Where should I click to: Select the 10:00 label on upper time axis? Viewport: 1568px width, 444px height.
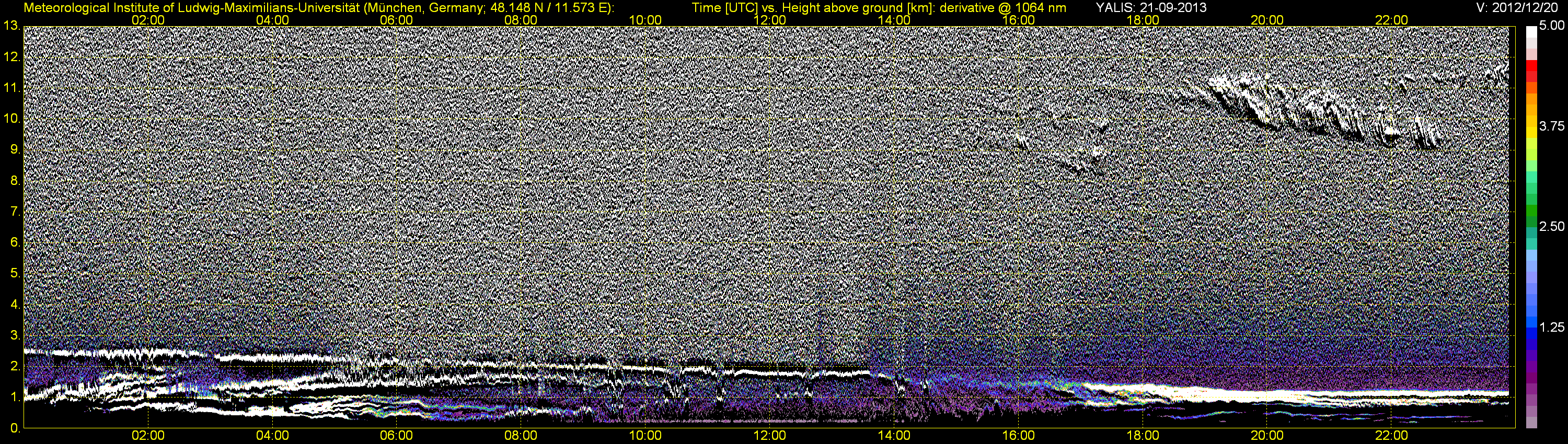[645, 20]
